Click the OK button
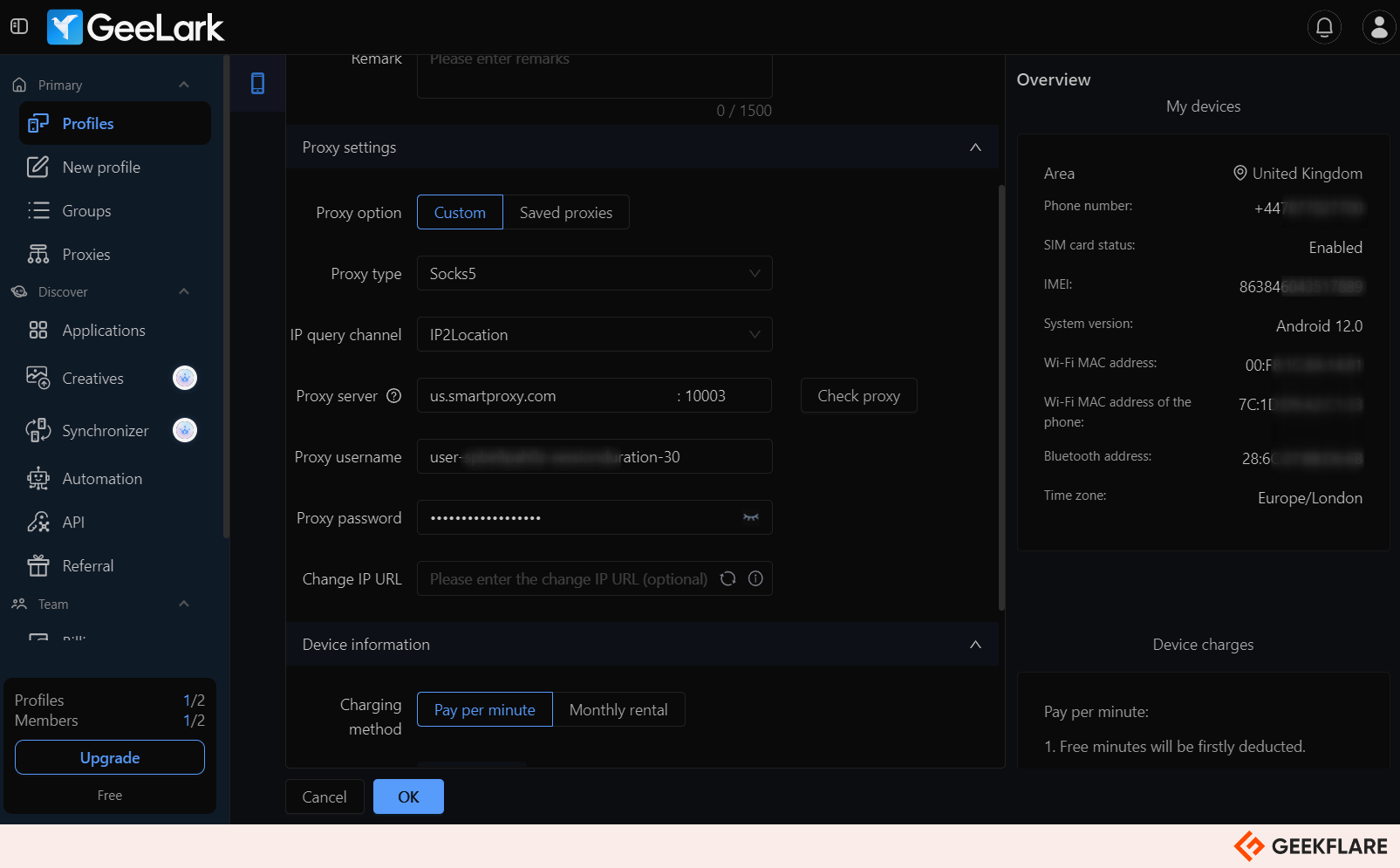The image size is (1400, 868). (x=408, y=796)
